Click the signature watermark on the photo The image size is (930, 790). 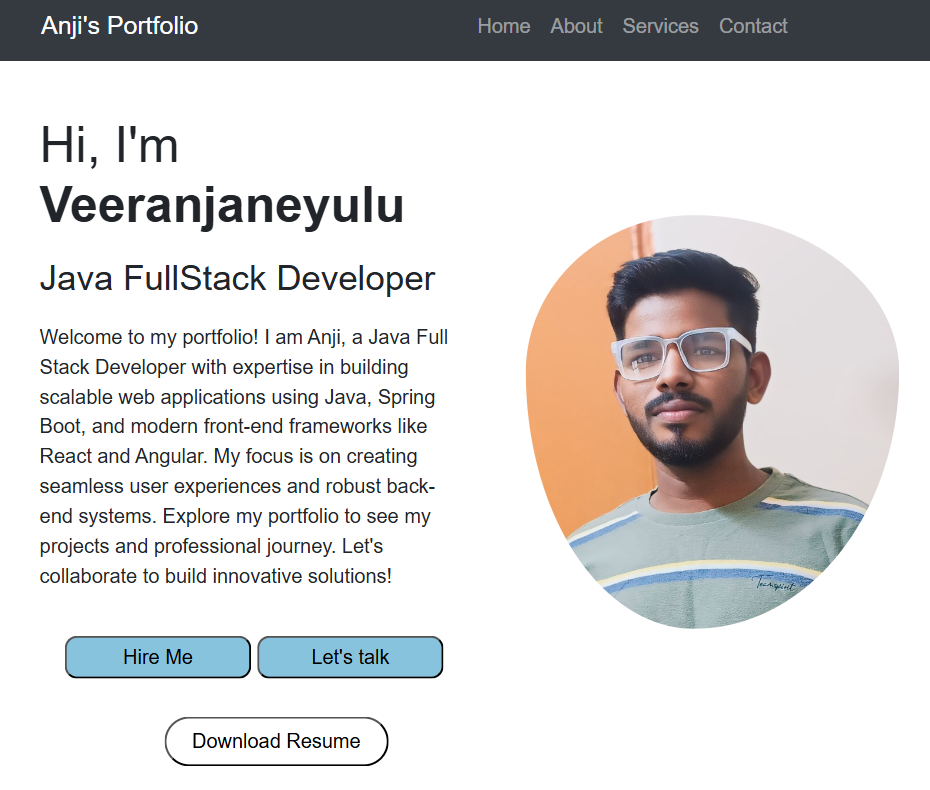(x=773, y=583)
